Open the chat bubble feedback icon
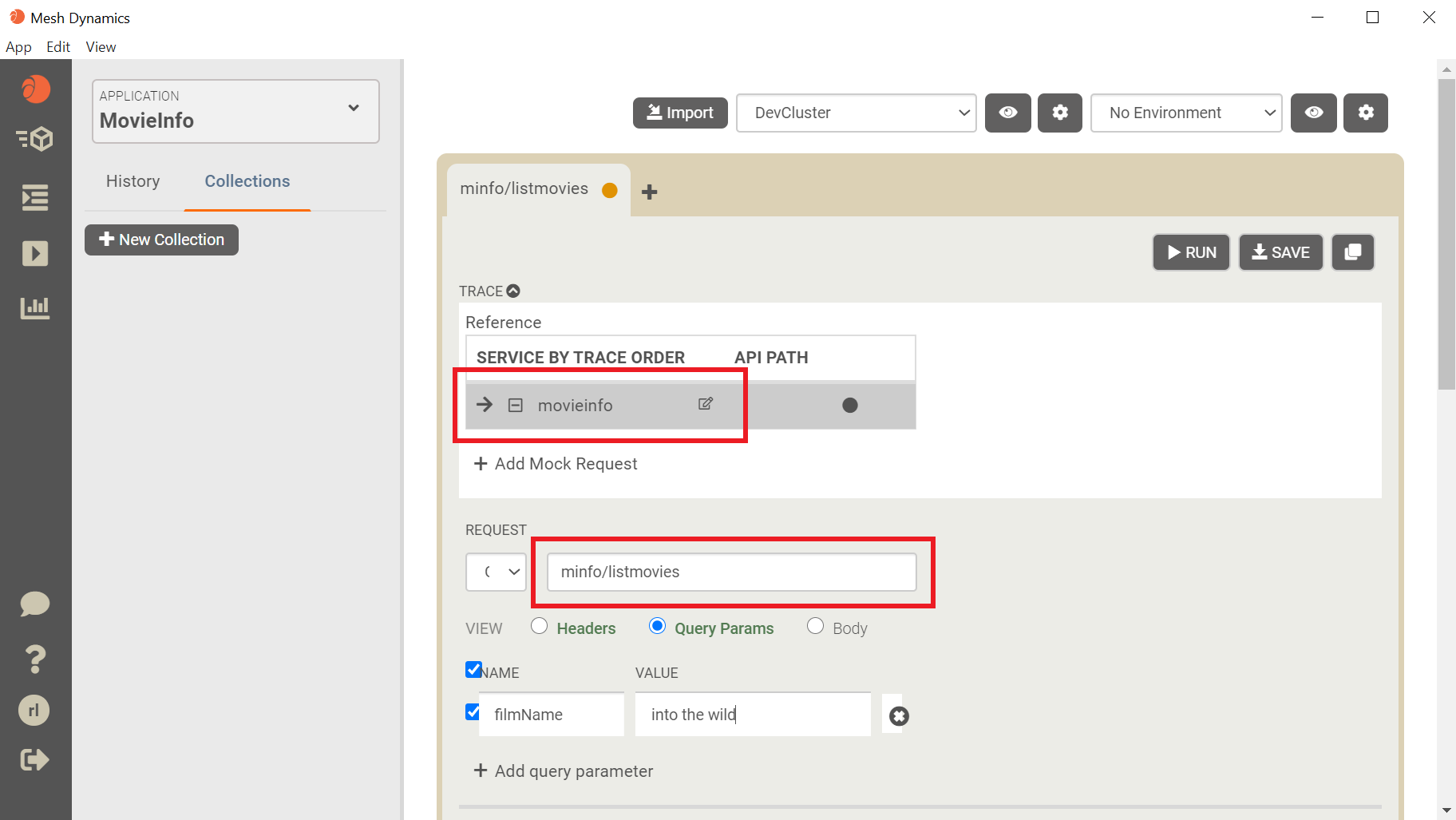 point(35,604)
